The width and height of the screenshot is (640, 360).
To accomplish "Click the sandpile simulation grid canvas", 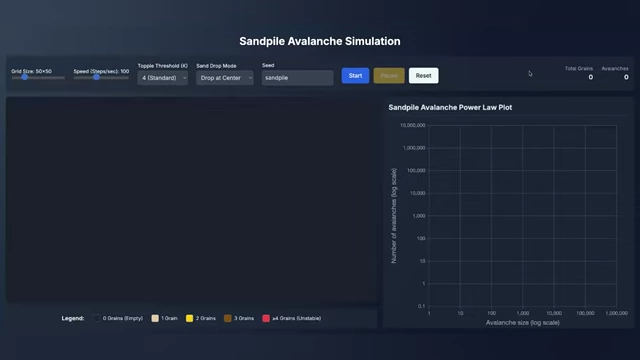I will [192, 200].
